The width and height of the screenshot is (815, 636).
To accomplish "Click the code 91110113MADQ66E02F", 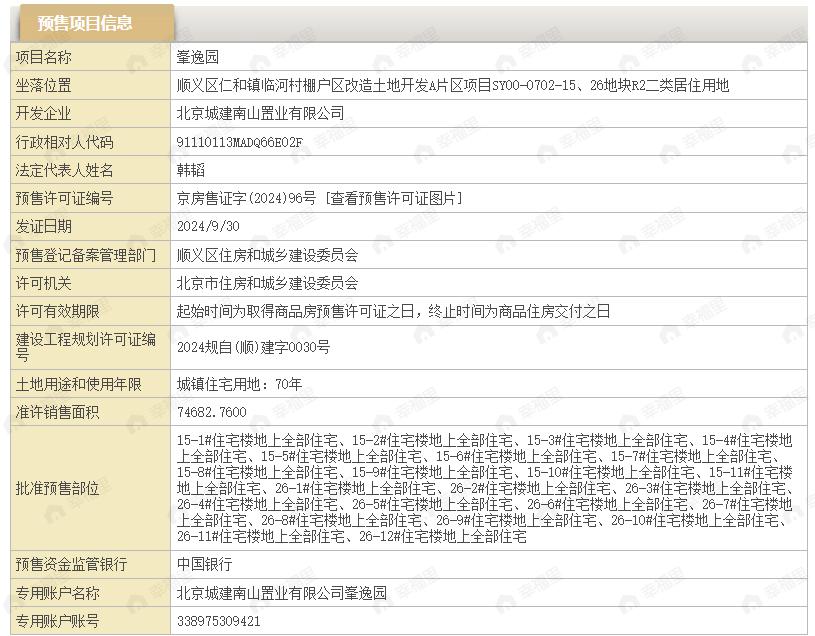I will pos(239,143).
